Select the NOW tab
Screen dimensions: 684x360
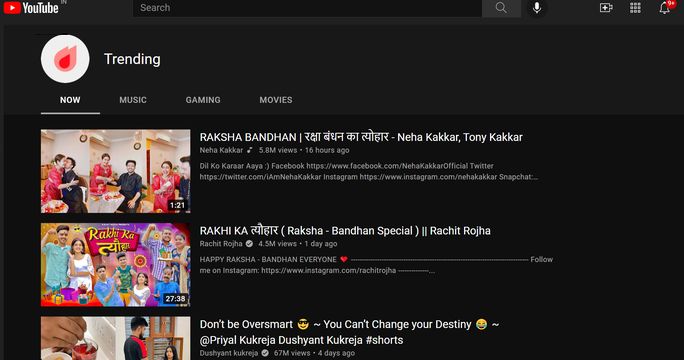click(x=70, y=100)
